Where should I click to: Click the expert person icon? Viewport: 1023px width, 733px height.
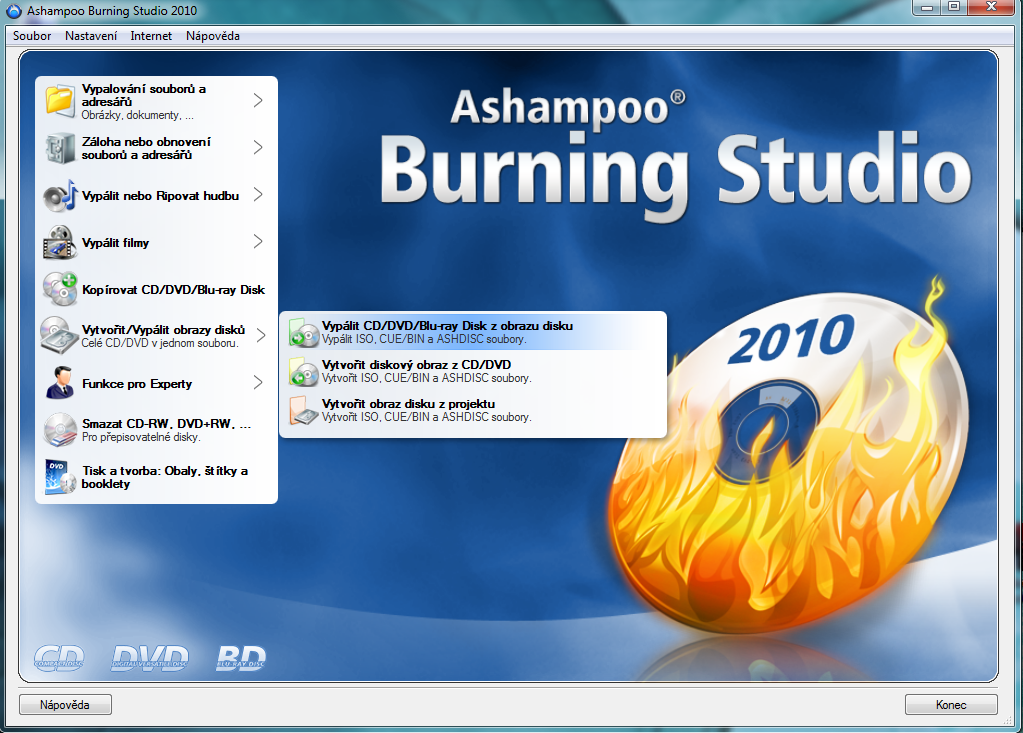(60, 383)
